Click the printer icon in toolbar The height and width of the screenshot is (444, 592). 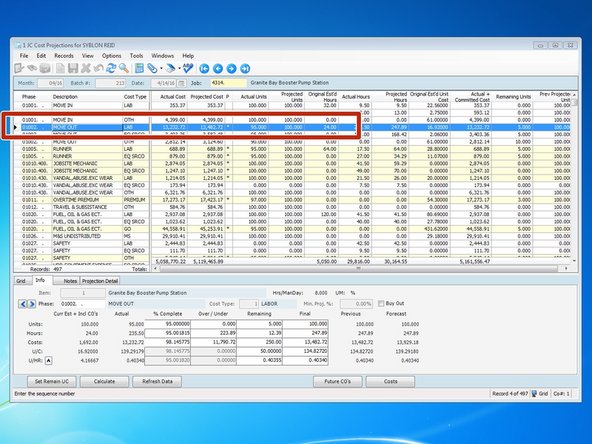tap(45, 68)
